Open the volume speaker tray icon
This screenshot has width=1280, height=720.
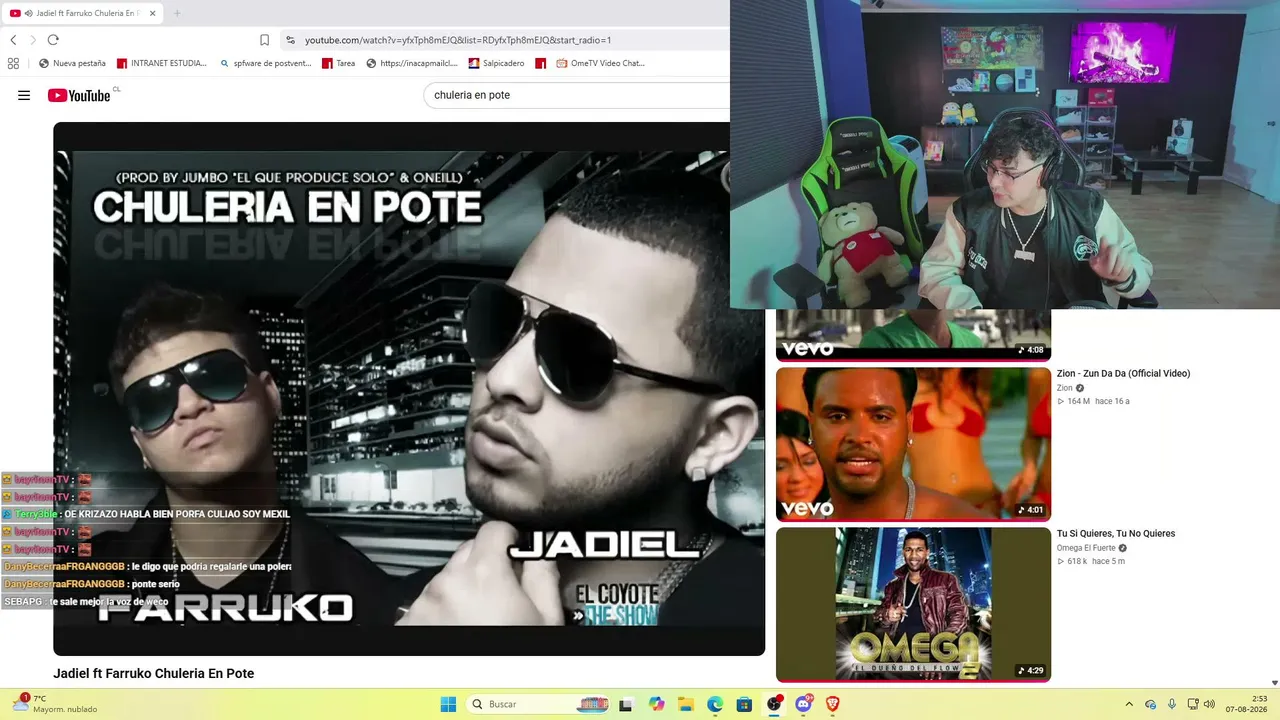coord(1209,704)
